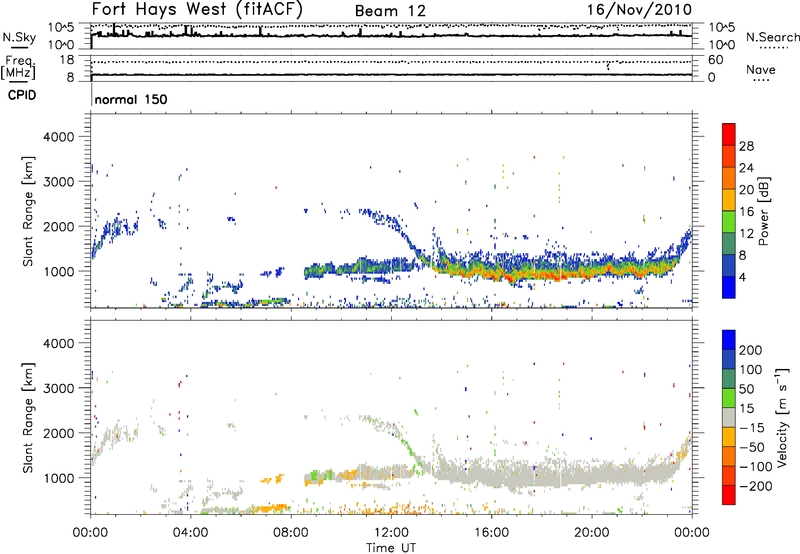
Task: Click the 'N.Search' legend label
Action: 772,37
